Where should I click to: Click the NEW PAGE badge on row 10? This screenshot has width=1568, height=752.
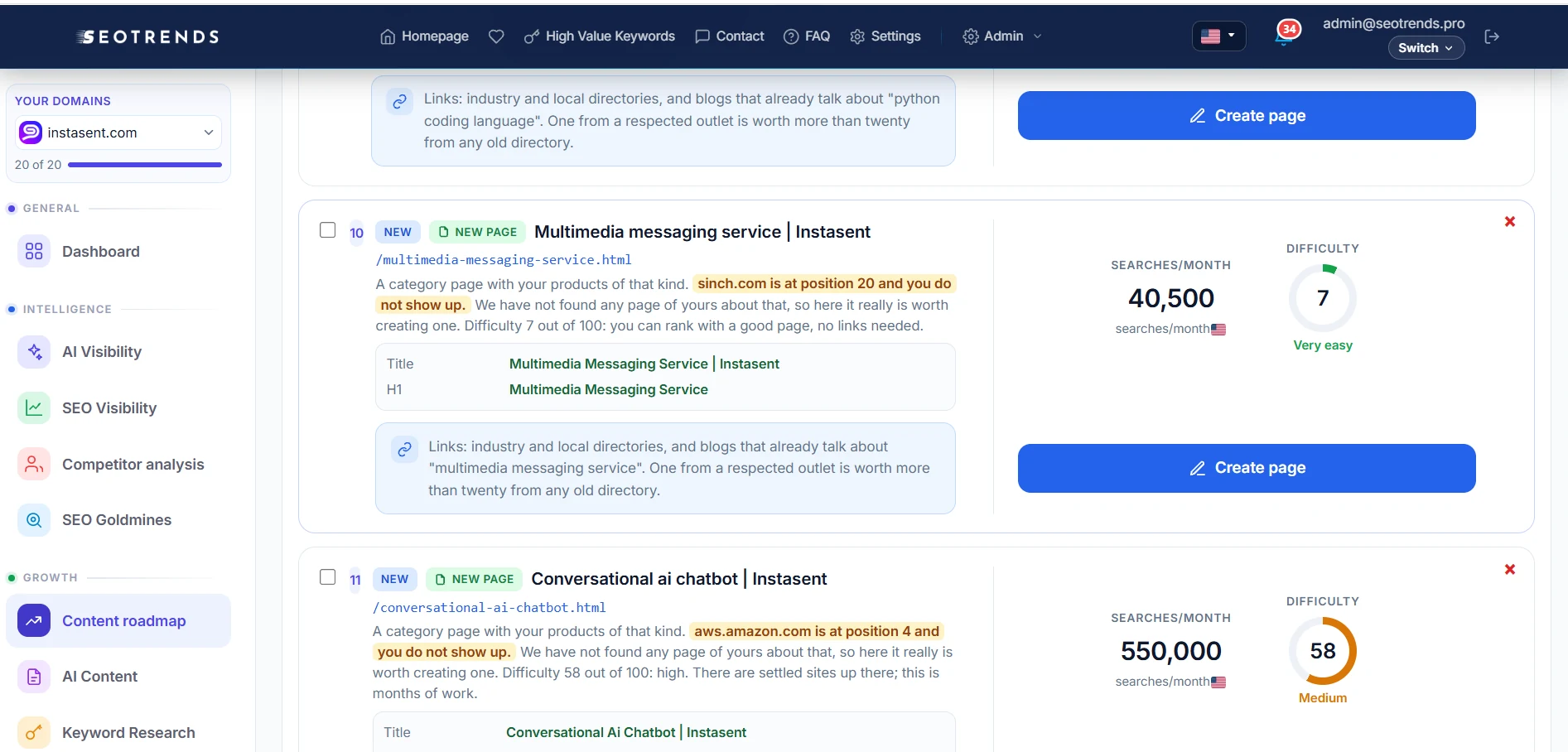click(477, 232)
